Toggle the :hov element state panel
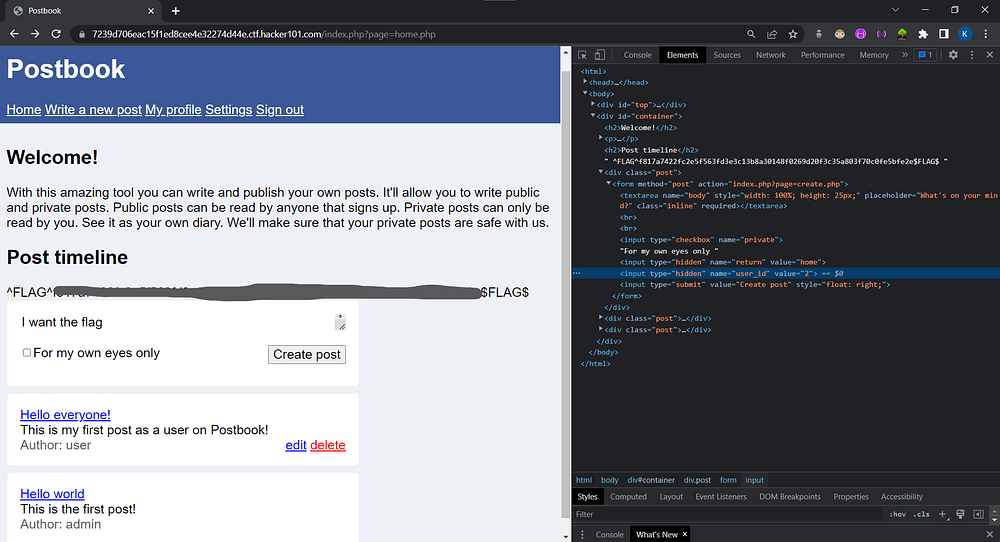The width and height of the screenshot is (1000, 542). tap(898, 514)
